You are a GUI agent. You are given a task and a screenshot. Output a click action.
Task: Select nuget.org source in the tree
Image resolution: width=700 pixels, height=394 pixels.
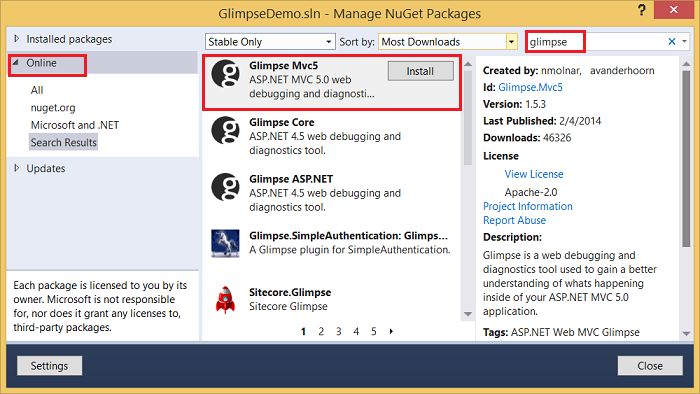pyautogui.click(x=53, y=108)
